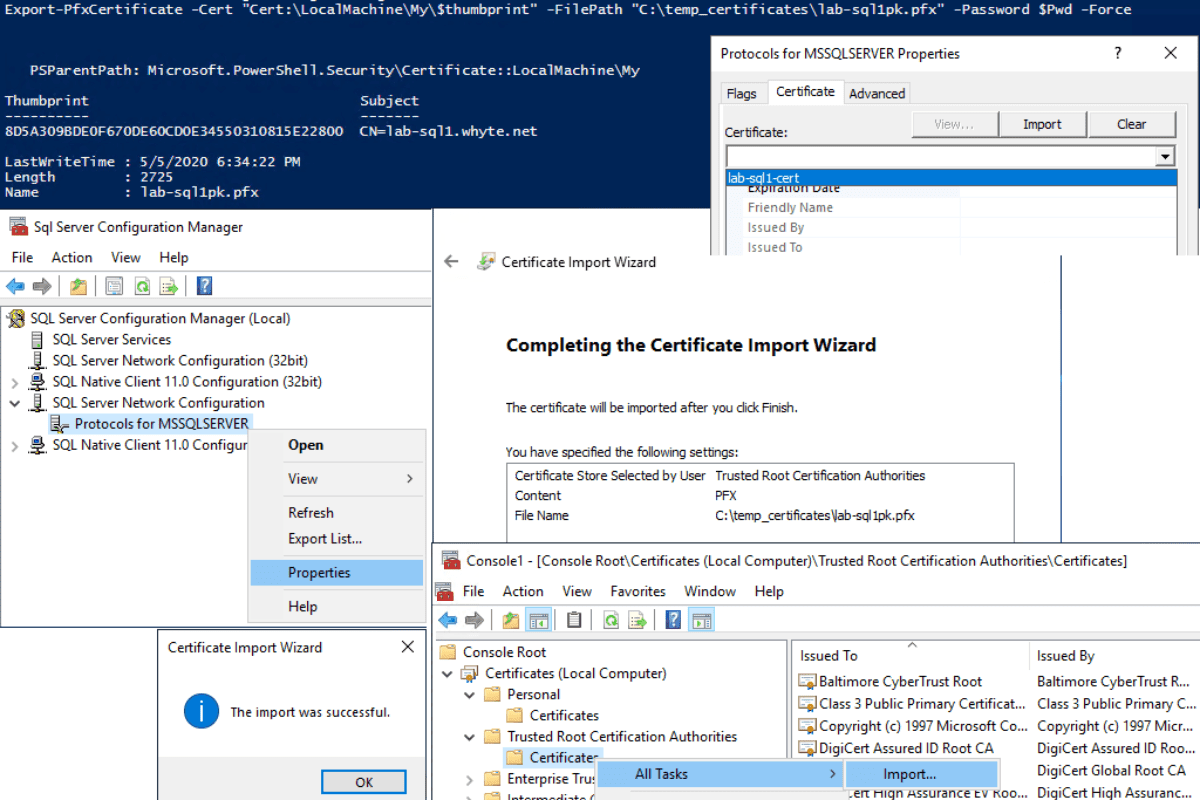The height and width of the screenshot is (800, 1200).
Task: Click the back arrow in SQL Configuration Manager toolbar
Action: (15, 287)
